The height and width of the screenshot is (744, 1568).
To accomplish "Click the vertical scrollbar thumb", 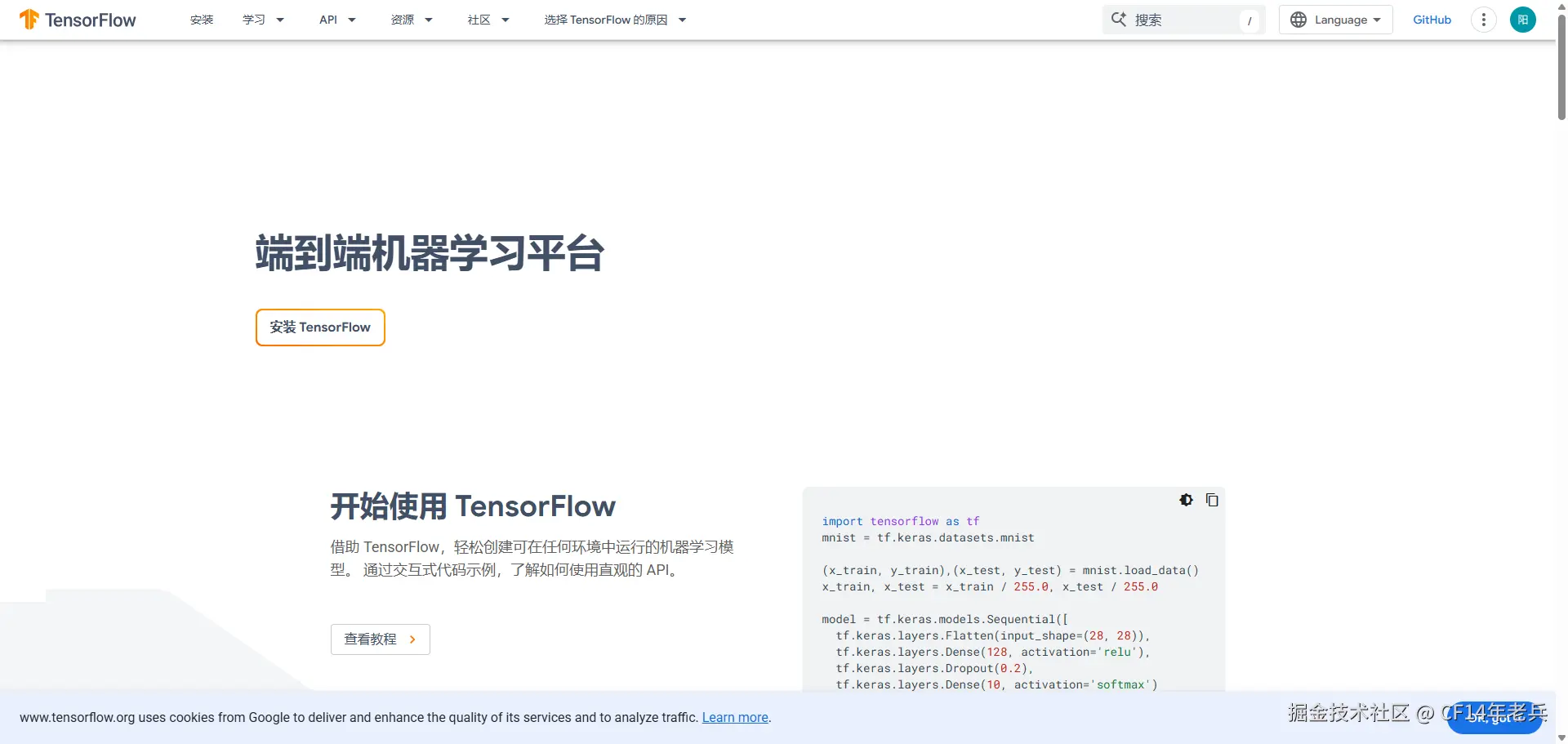I will pyautogui.click(x=1561, y=68).
